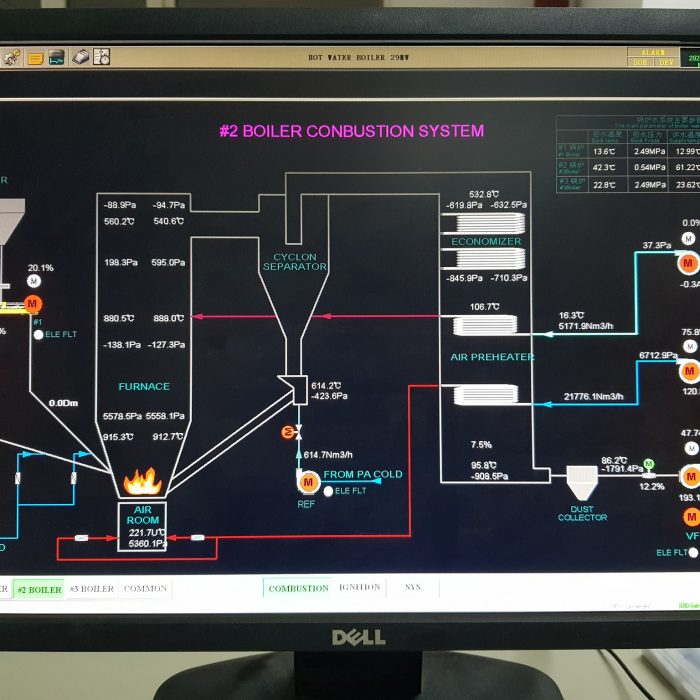This screenshot has width=700, height=700.
Task: Click the VF motor icon
Action: click(691, 517)
